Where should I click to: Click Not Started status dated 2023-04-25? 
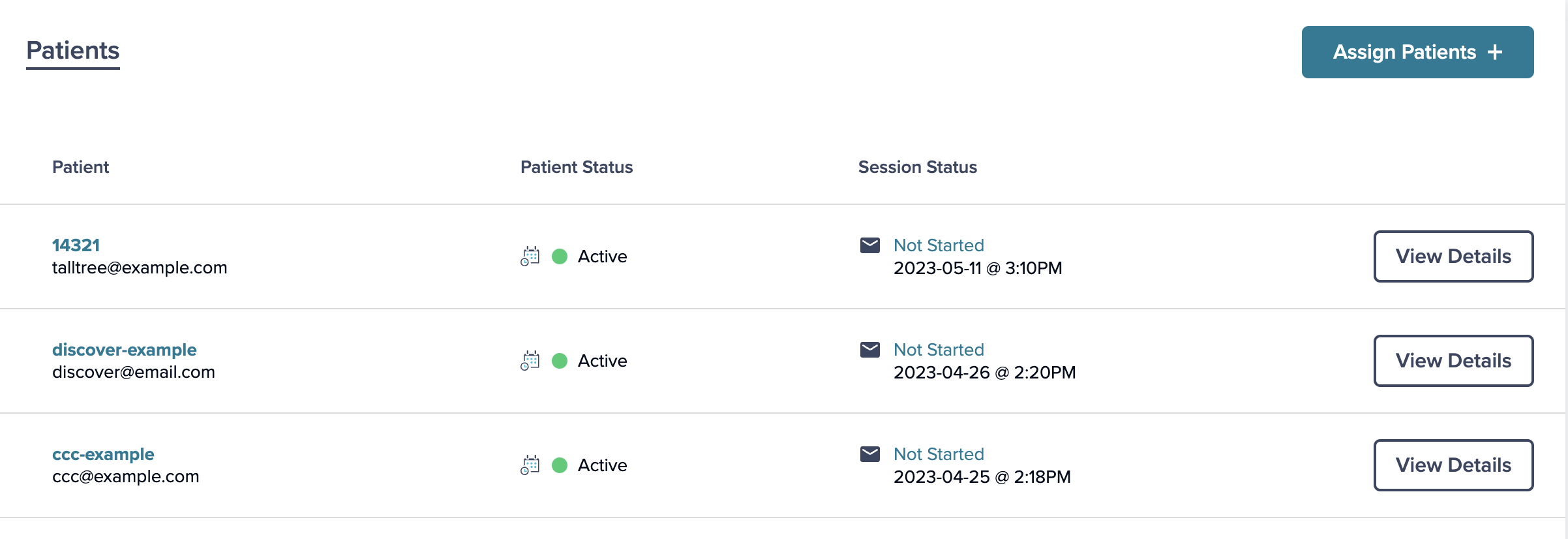pos(939,454)
